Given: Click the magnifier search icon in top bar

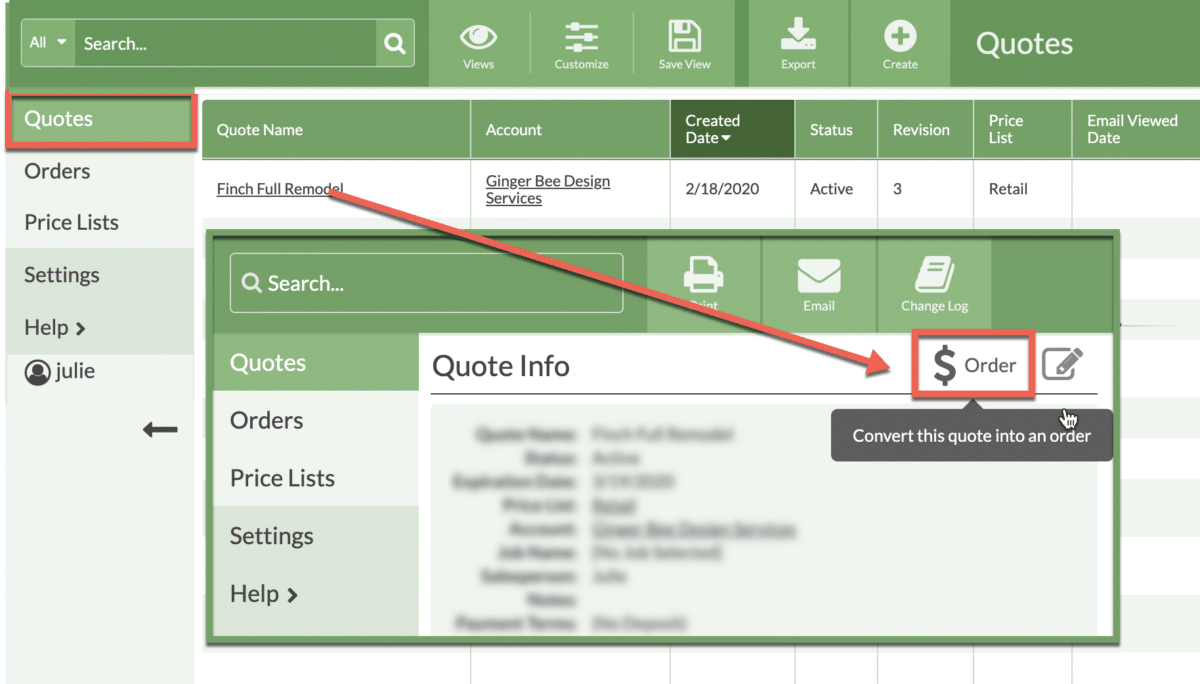Looking at the screenshot, I should click(395, 43).
